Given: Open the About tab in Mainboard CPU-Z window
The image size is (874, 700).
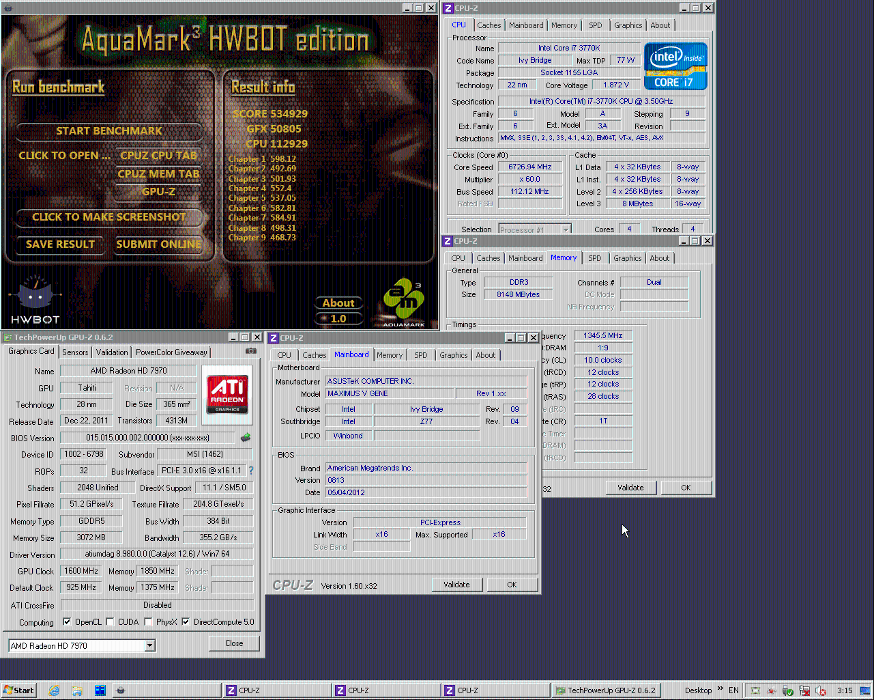Looking at the screenshot, I should click(x=485, y=355).
